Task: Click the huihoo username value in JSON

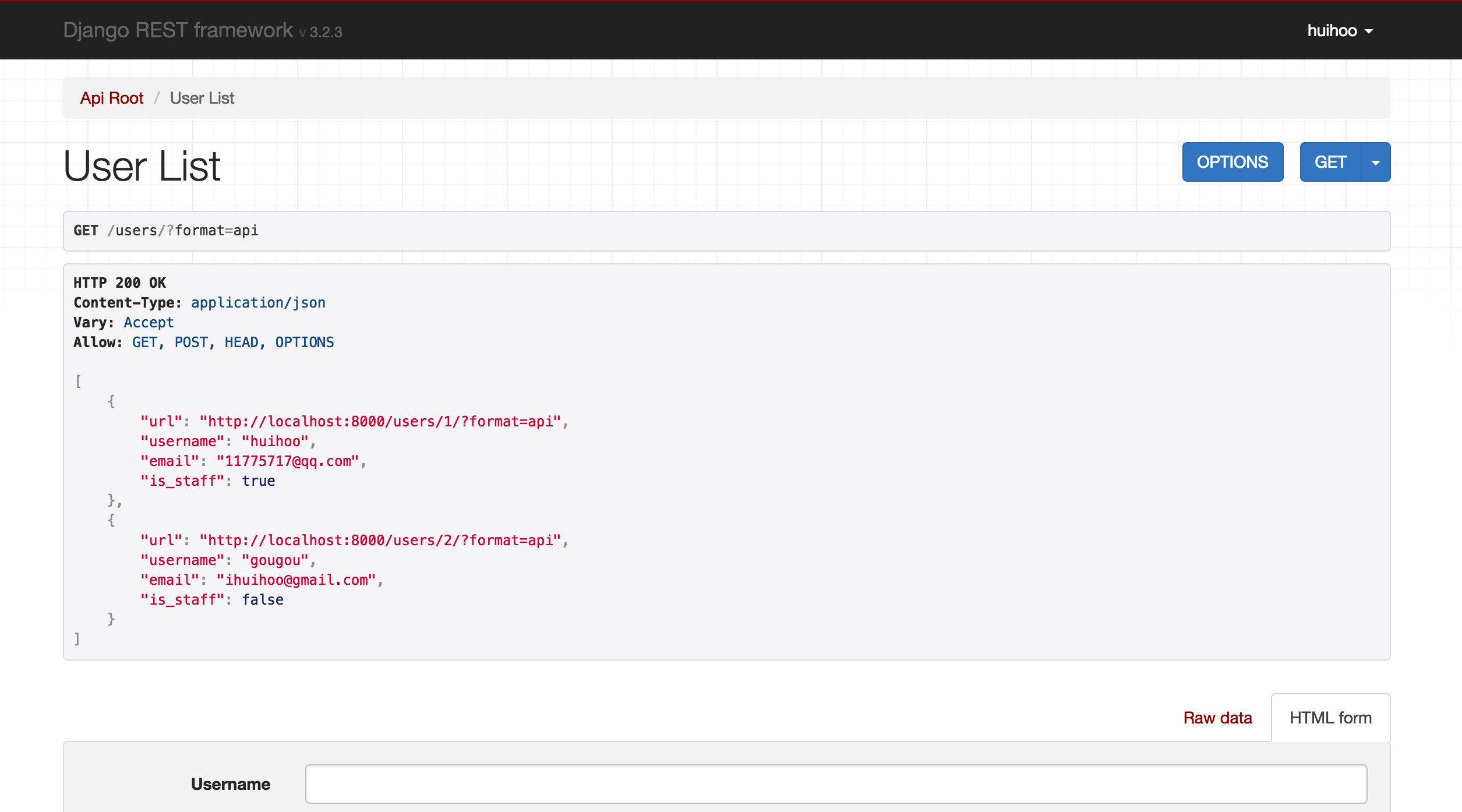Action: pyautogui.click(x=275, y=441)
